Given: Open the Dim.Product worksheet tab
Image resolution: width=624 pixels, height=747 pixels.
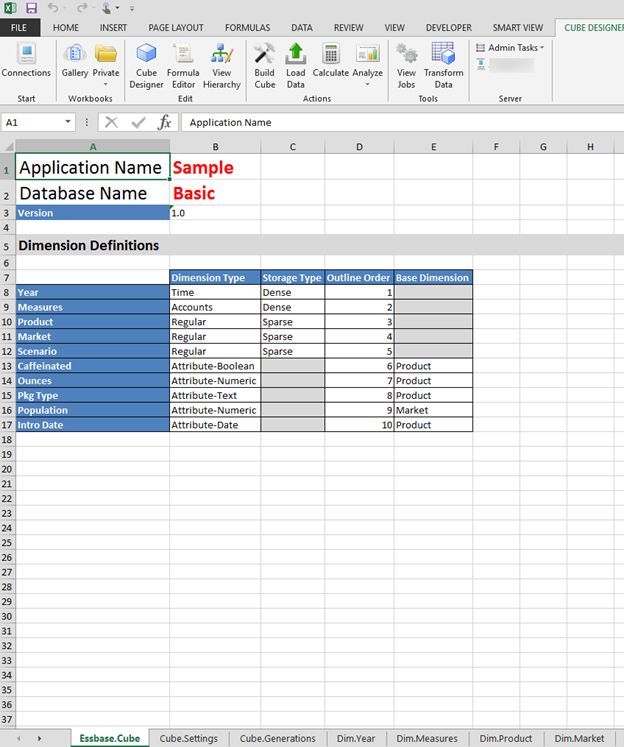Looking at the screenshot, I should pos(505,738).
